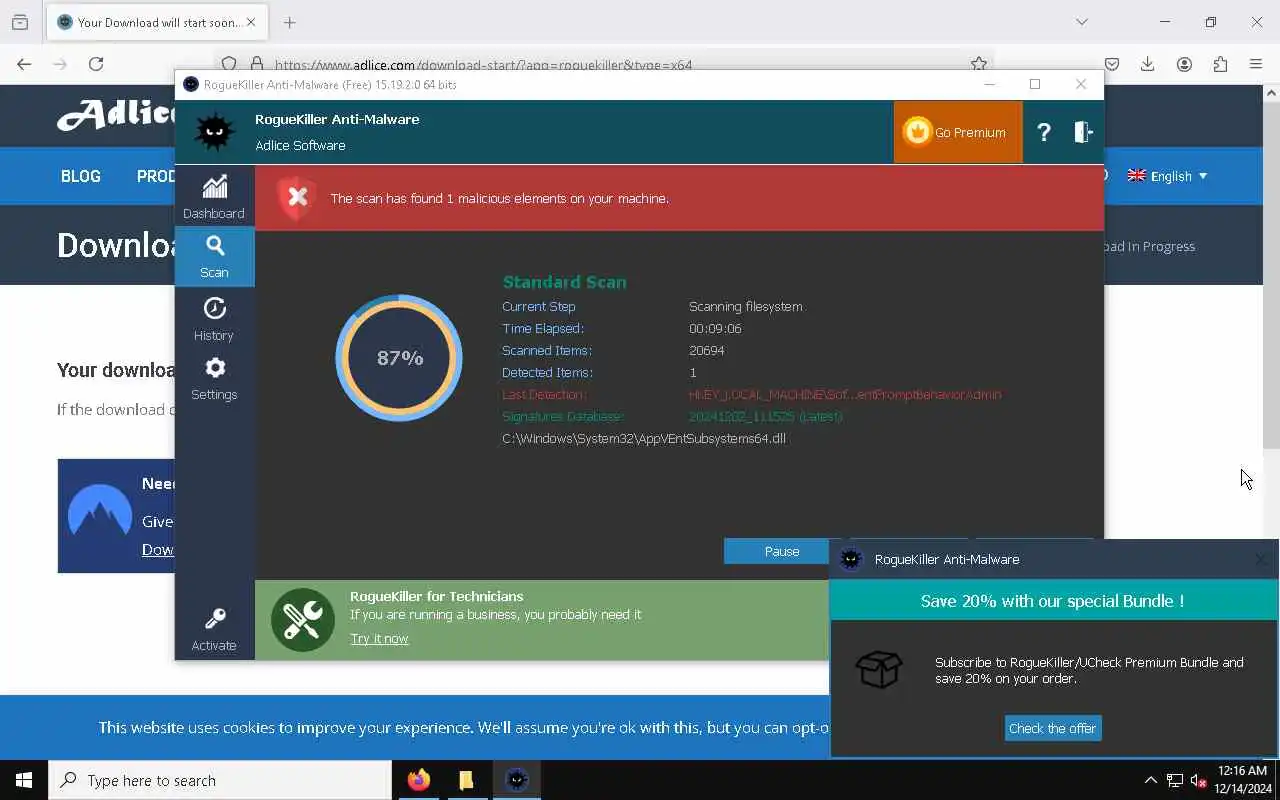Reload the Firefox page

pyautogui.click(x=96, y=64)
